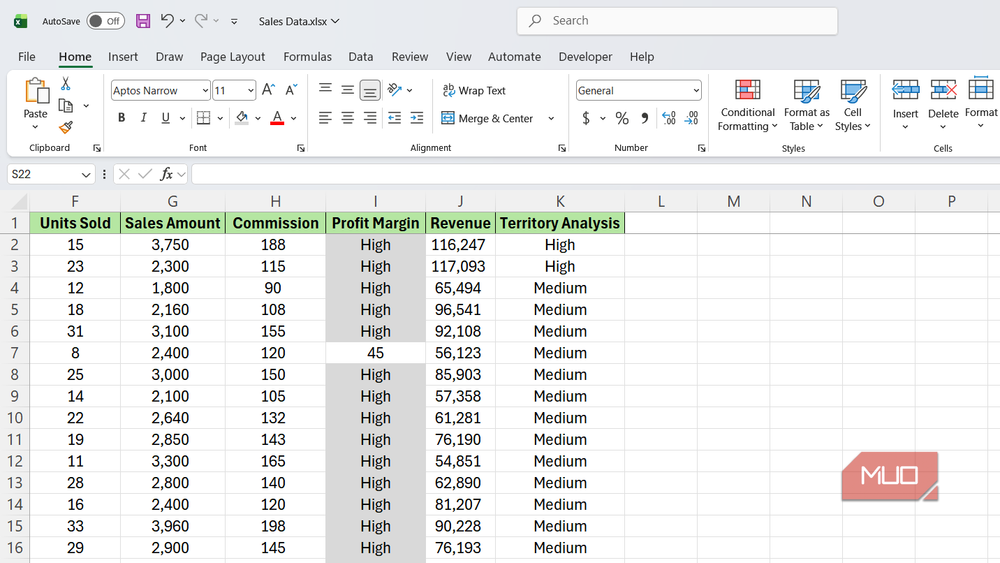Apply Percent Style format

pos(622,118)
